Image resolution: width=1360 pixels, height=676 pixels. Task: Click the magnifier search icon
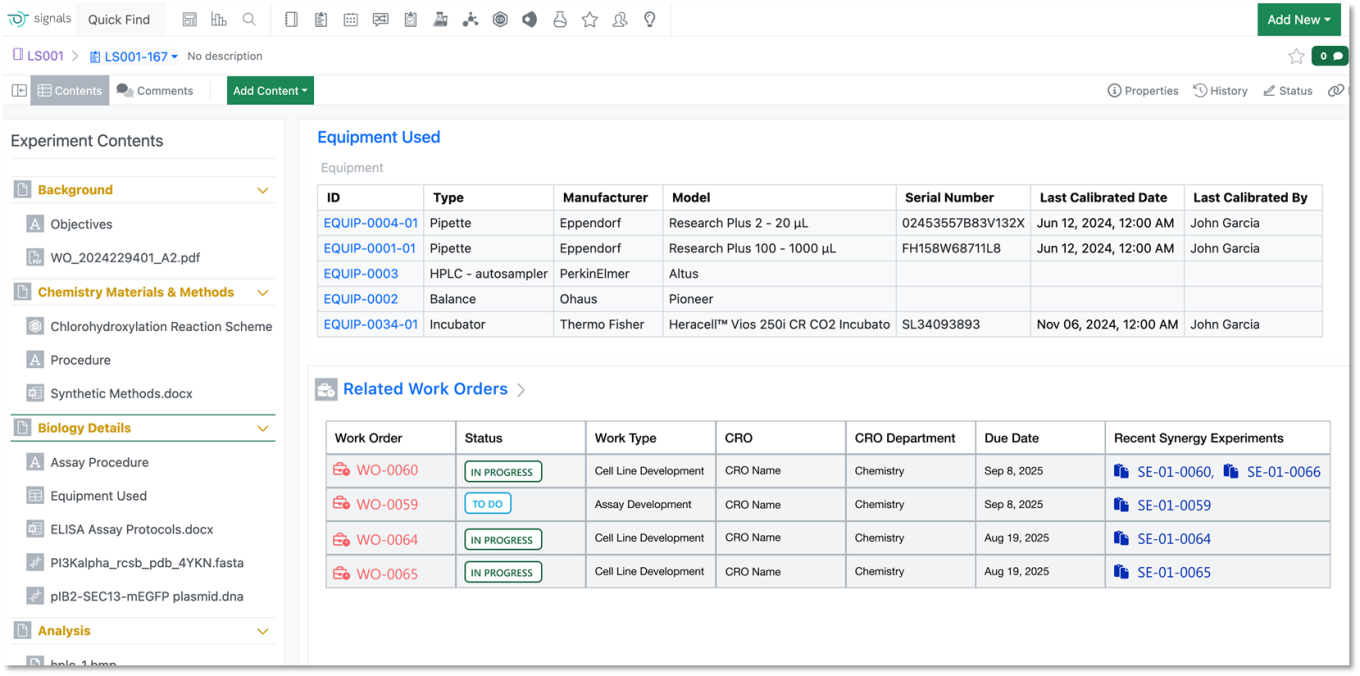[249, 20]
